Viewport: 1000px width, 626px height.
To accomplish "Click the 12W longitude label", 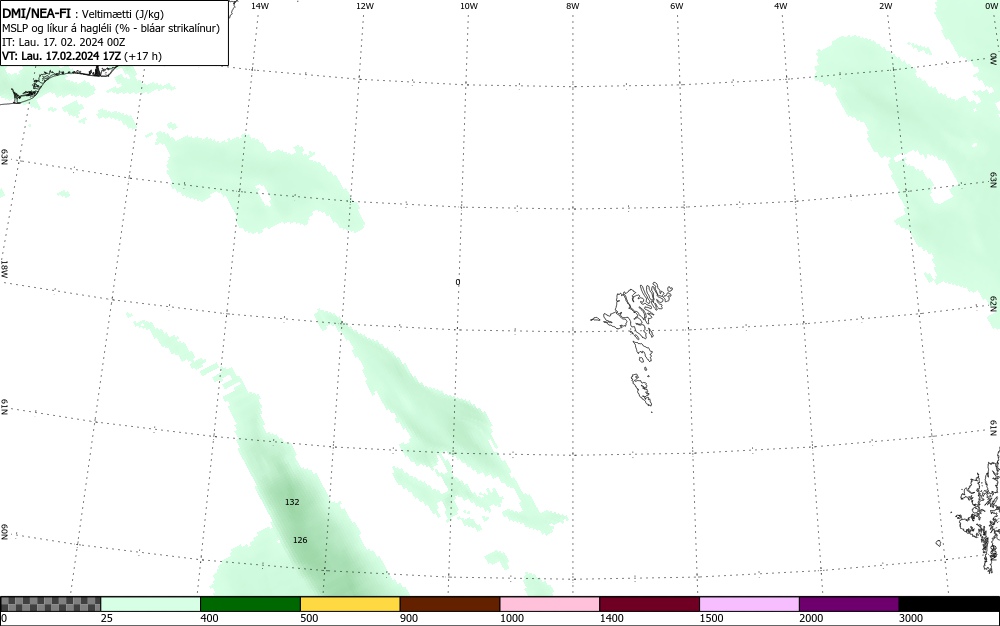I will point(365,6).
